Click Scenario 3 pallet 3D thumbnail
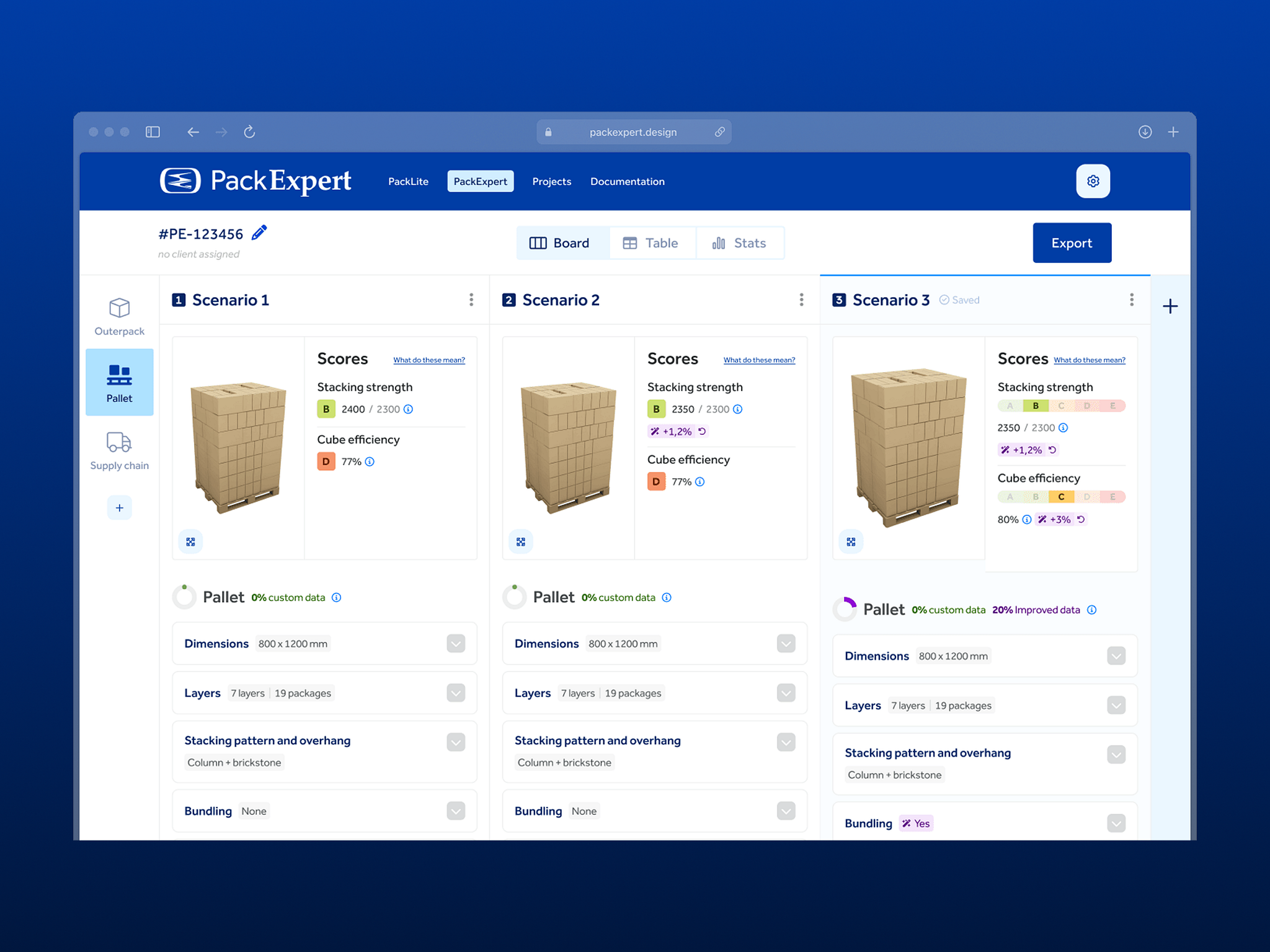The height and width of the screenshot is (952, 1270). [908, 447]
